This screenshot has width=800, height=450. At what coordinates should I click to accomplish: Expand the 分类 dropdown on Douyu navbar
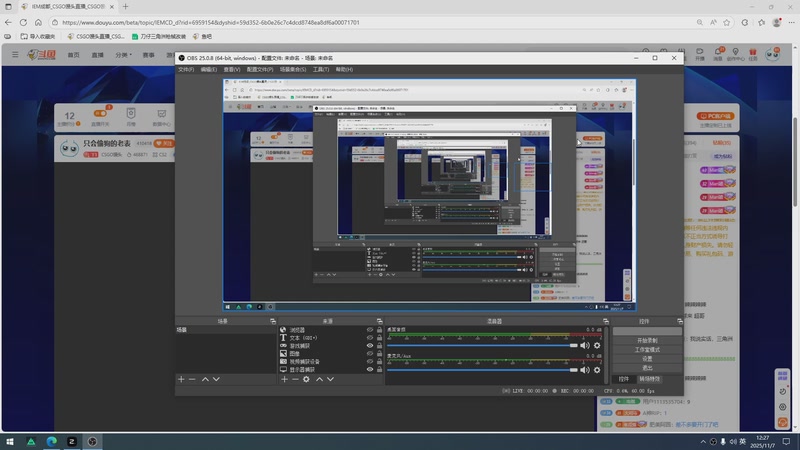tap(122, 55)
